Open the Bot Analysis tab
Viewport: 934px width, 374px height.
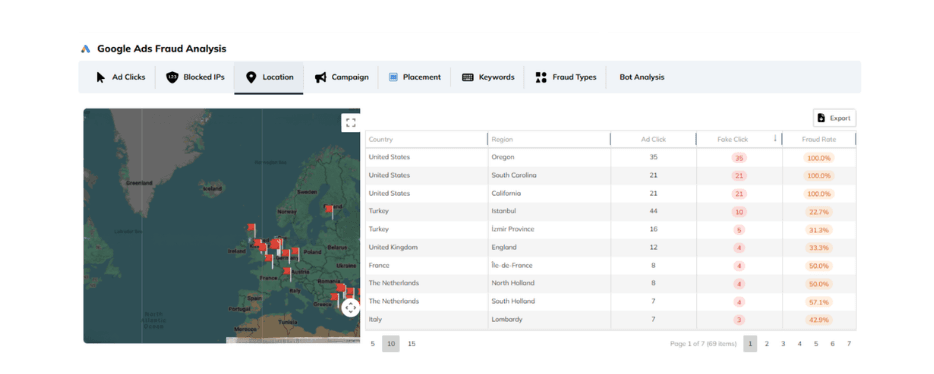pyautogui.click(x=642, y=77)
